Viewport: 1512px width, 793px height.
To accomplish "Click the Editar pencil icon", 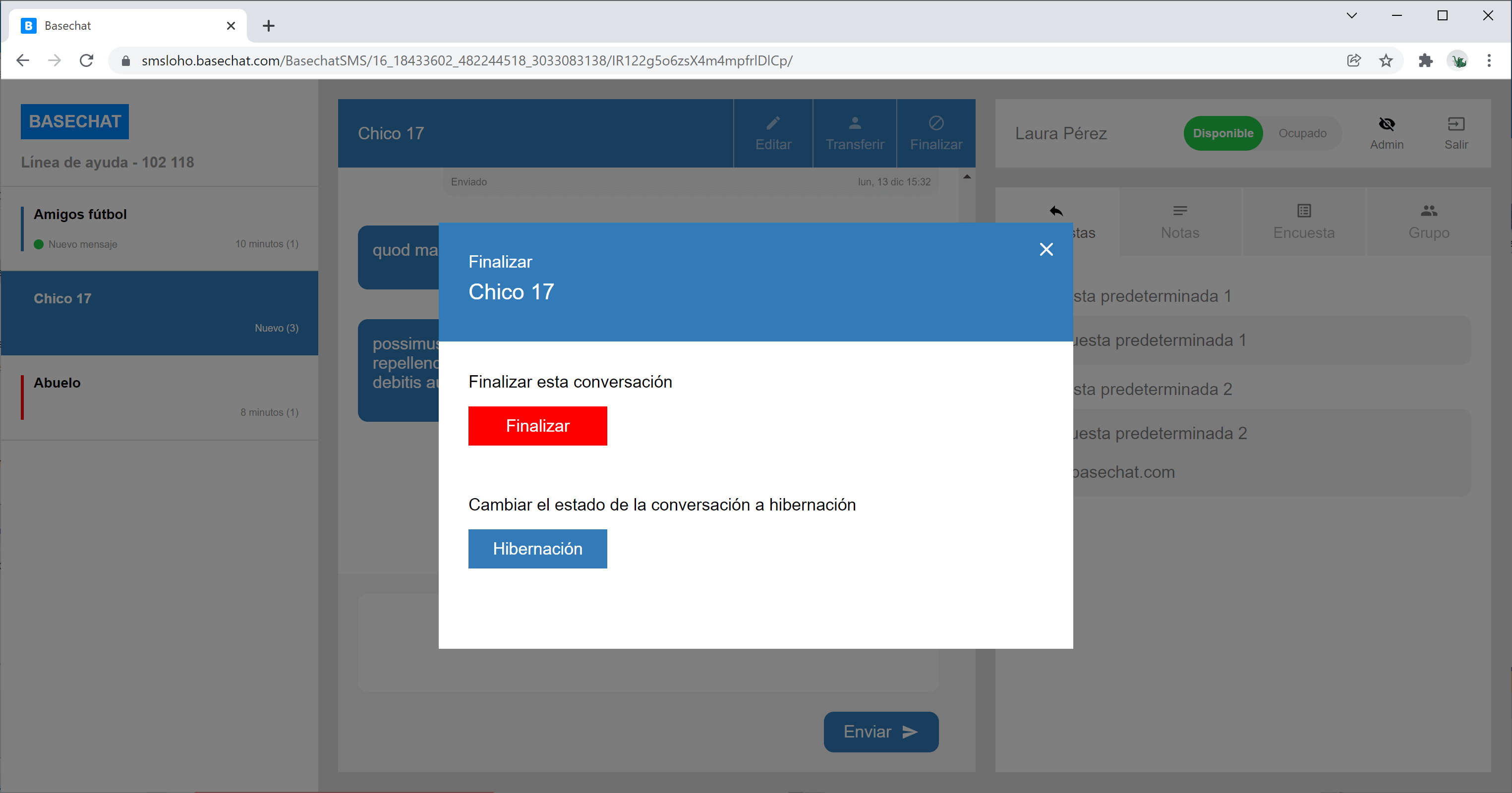I will click(x=773, y=123).
